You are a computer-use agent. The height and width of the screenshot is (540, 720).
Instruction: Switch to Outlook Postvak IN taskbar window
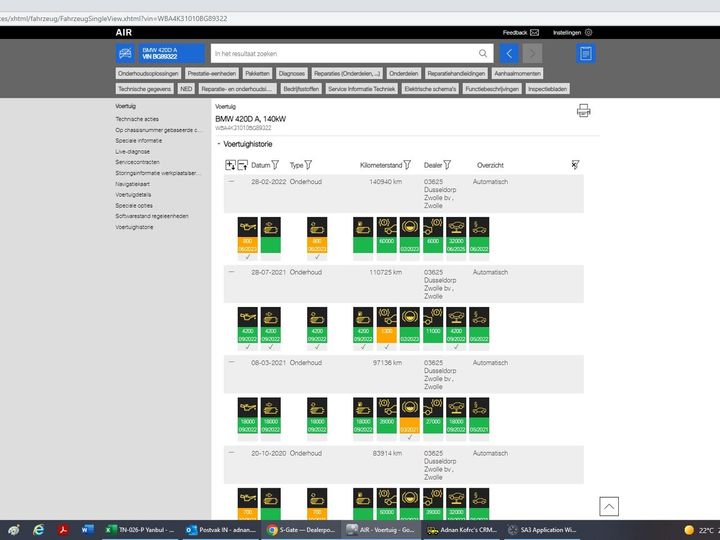click(221, 530)
